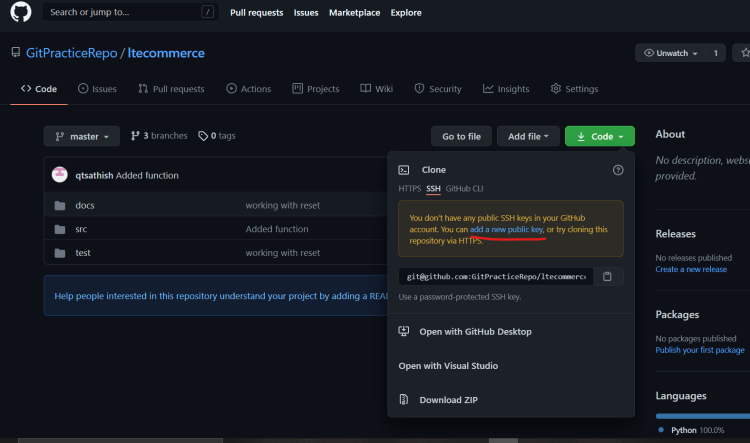Viewport: 750px width, 443px height.
Task: Click the test folder icon
Action: pos(60,253)
